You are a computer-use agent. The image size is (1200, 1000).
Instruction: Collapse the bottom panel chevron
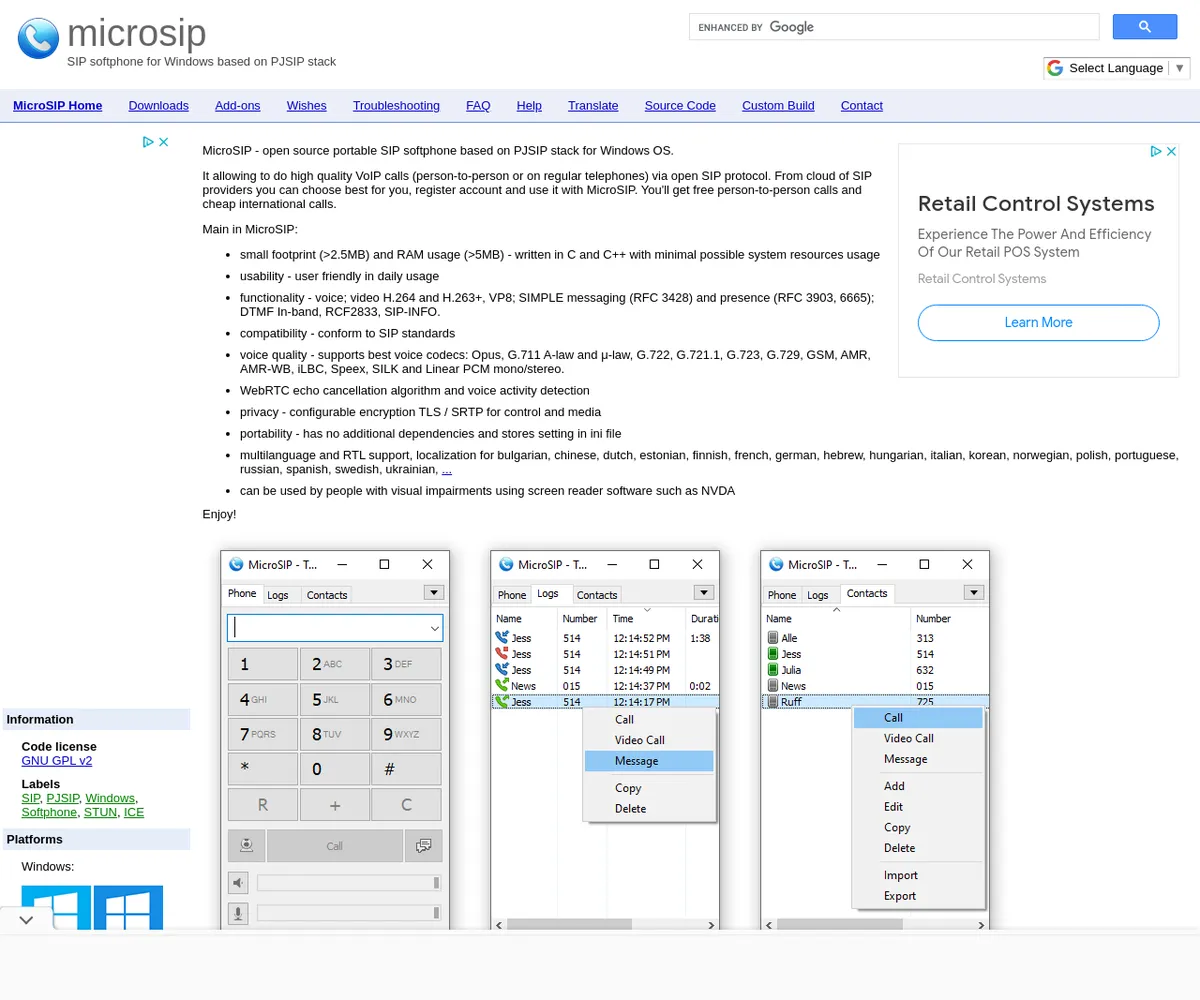(x=27, y=919)
